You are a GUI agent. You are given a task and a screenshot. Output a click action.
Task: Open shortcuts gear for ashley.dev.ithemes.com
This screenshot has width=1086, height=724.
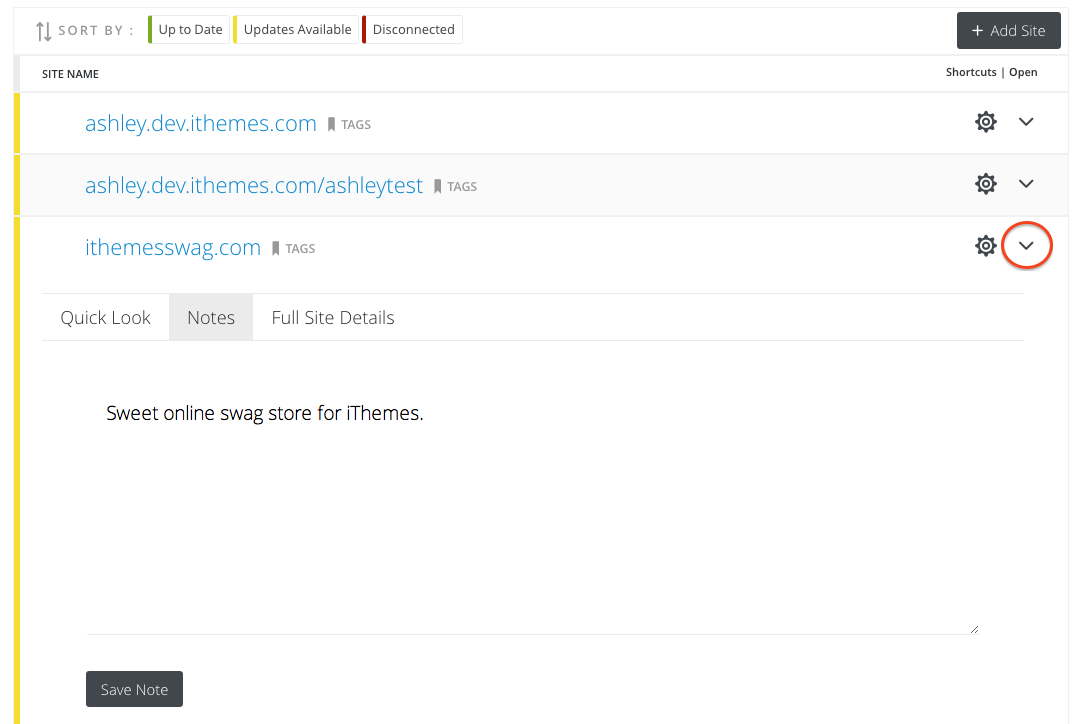point(986,122)
